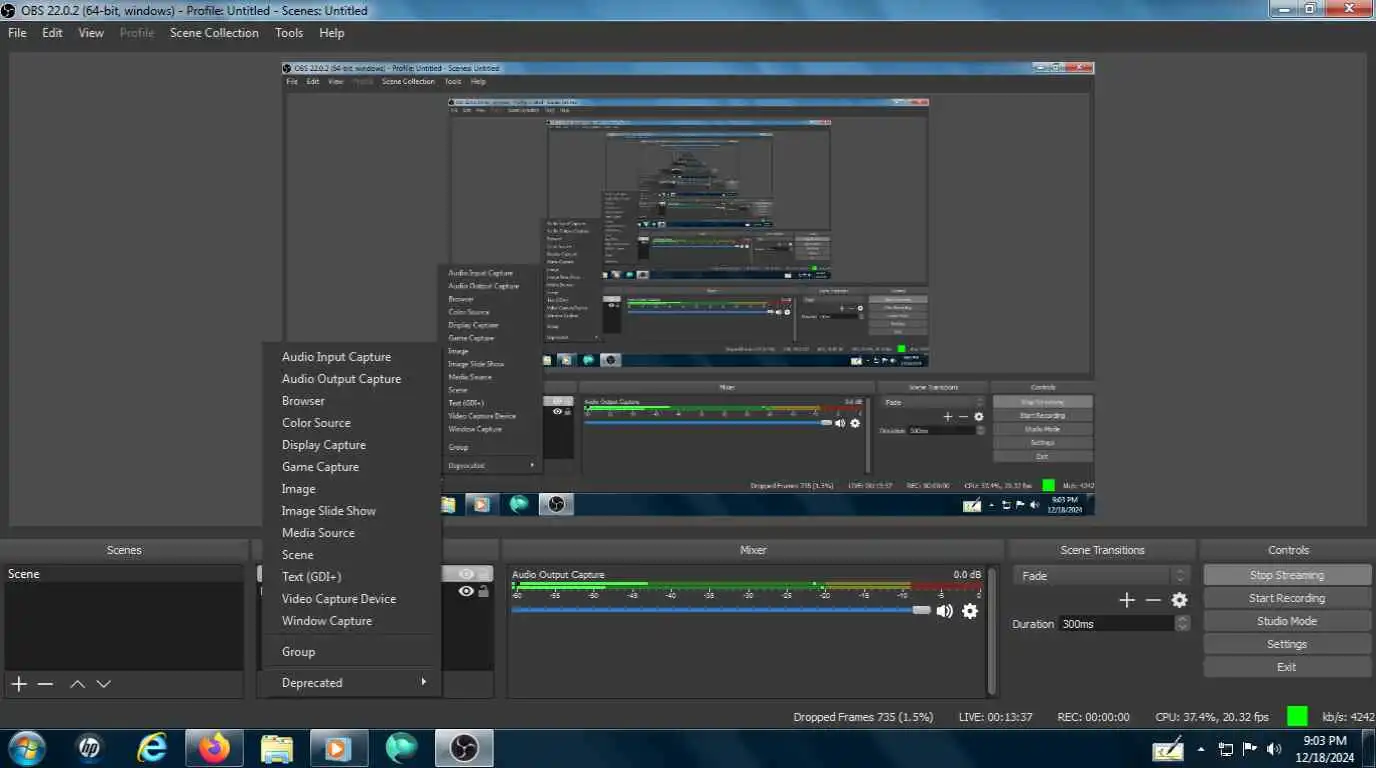Open the transition properties gear under Scene Transitions
Viewport: 1376px width, 768px height.
(x=1179, y=600)
